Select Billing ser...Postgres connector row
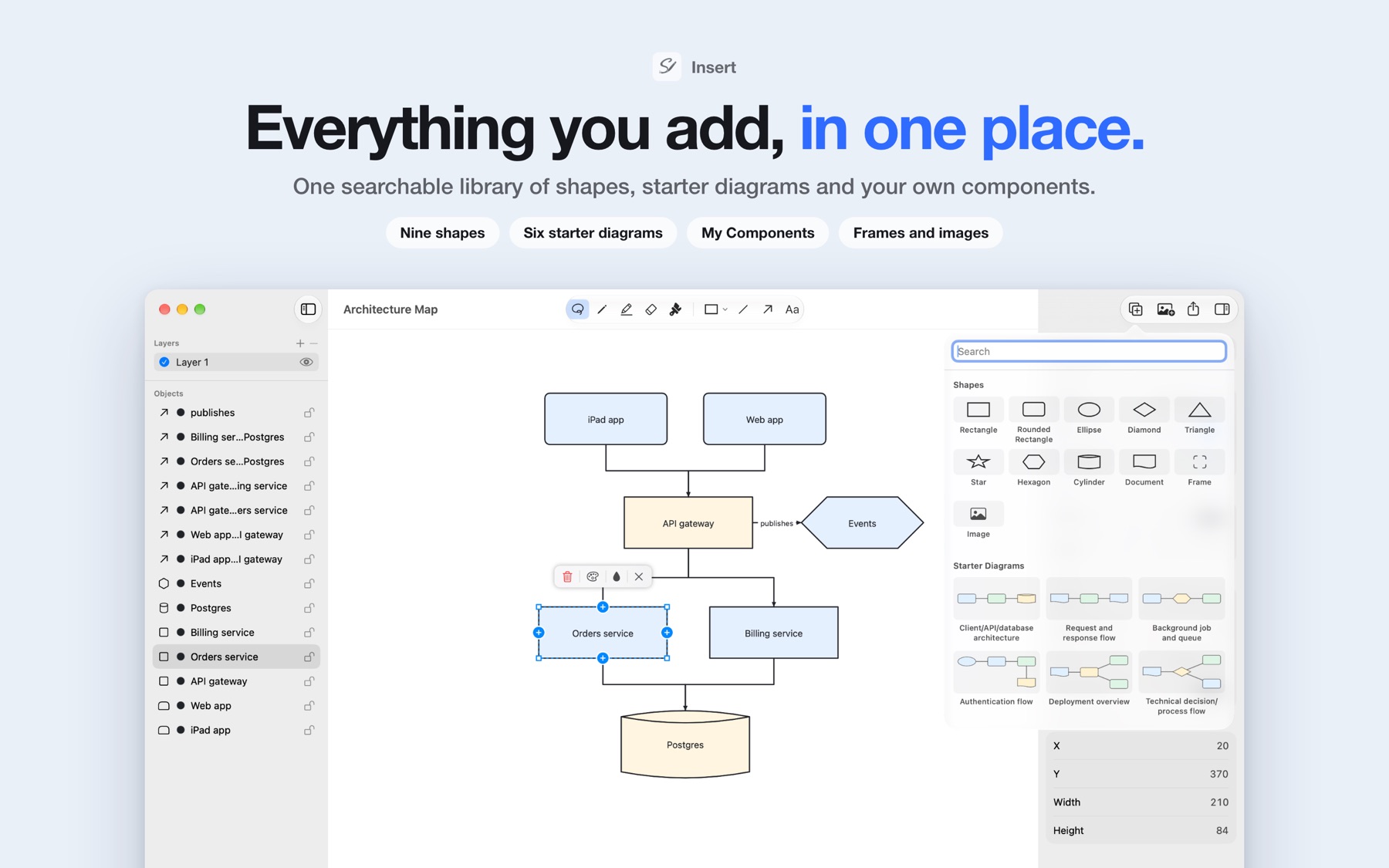Image resolution: width=1389 pixels, height=868 pixels. (237, 437)
